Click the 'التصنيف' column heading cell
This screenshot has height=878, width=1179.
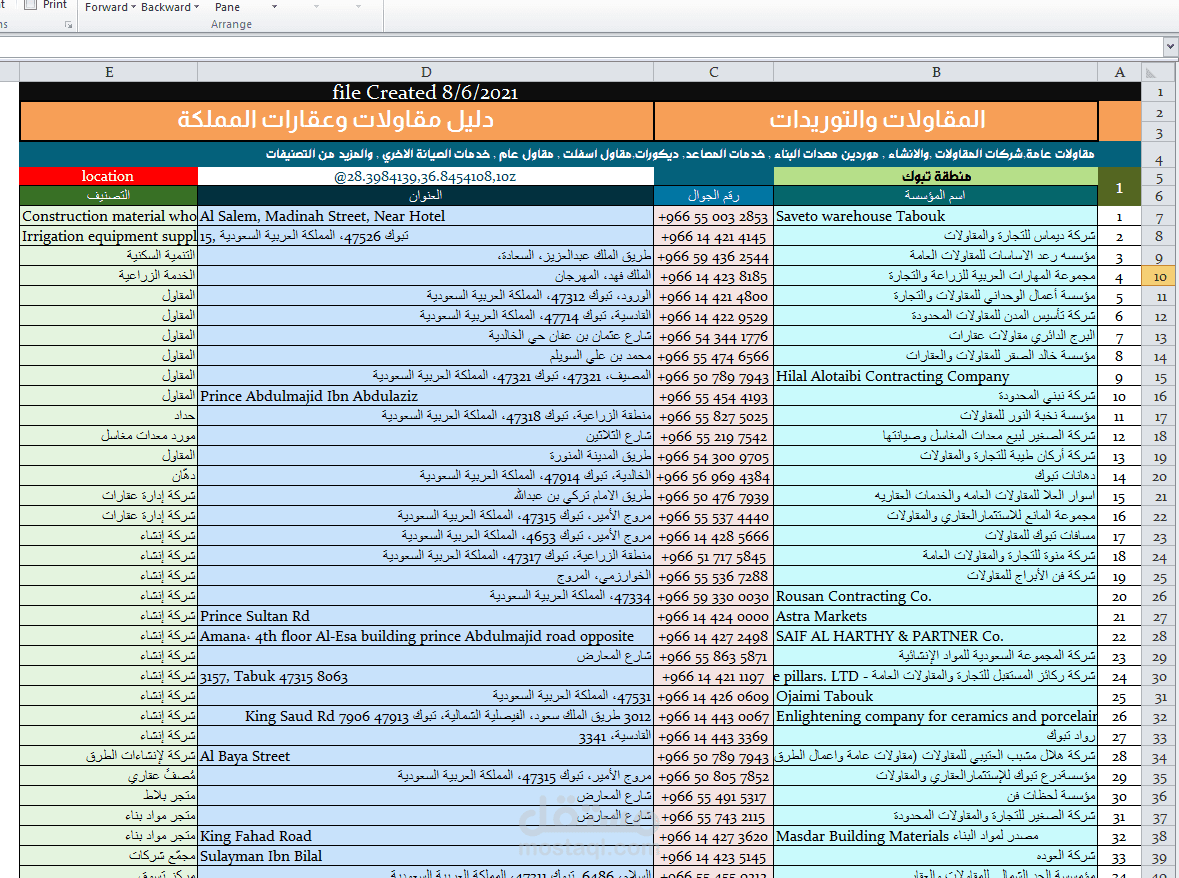[108, 195]
